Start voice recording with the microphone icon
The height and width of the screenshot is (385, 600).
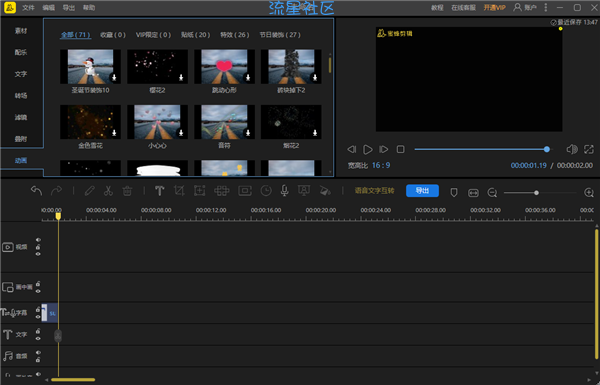click(284, 191)
